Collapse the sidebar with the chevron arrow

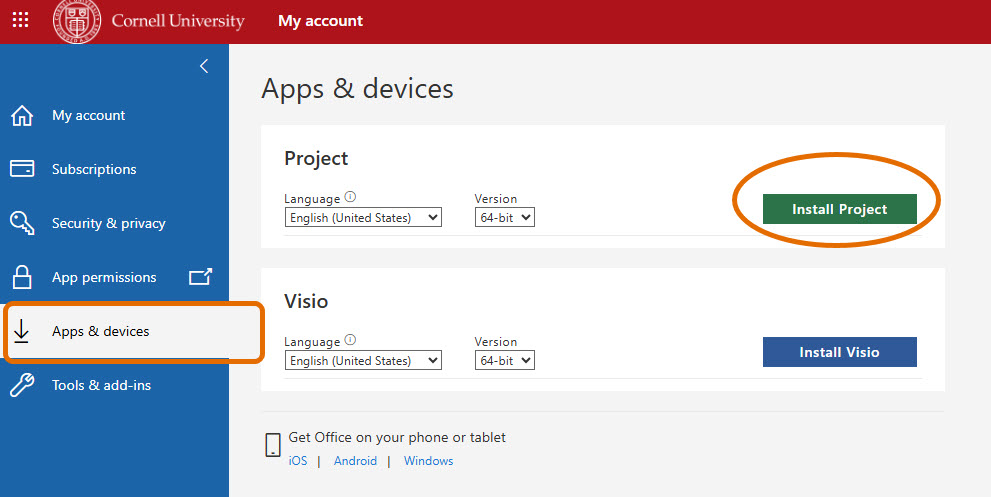tap(204, 66)
